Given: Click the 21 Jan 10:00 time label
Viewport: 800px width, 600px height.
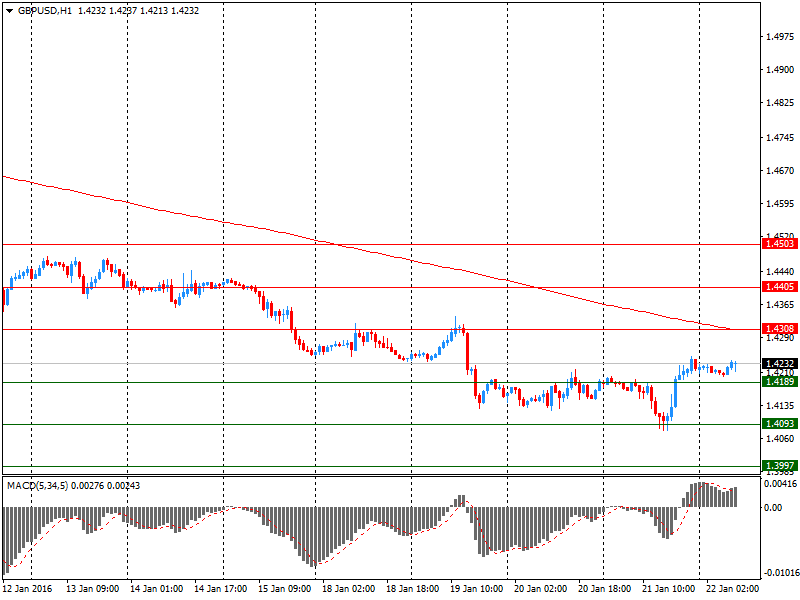Looking at the screenshot, I should [668, 588].
